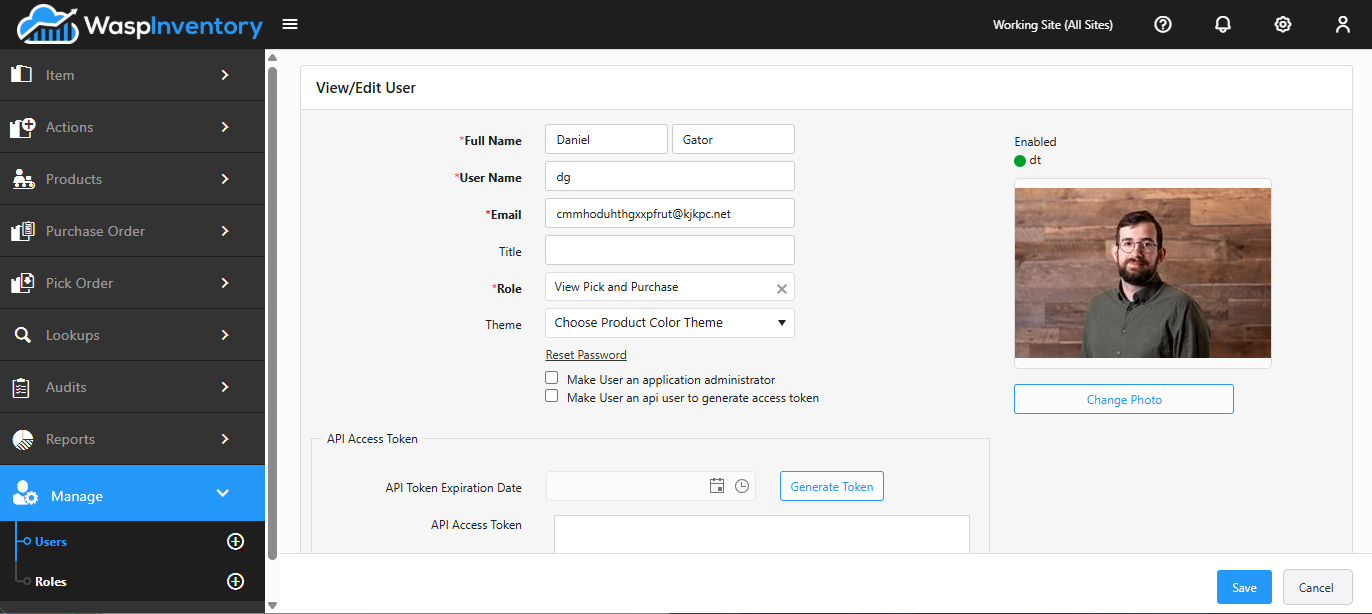1372x614 pixels.
Task: Click the user profile photo
Action: pos(1142,273)
